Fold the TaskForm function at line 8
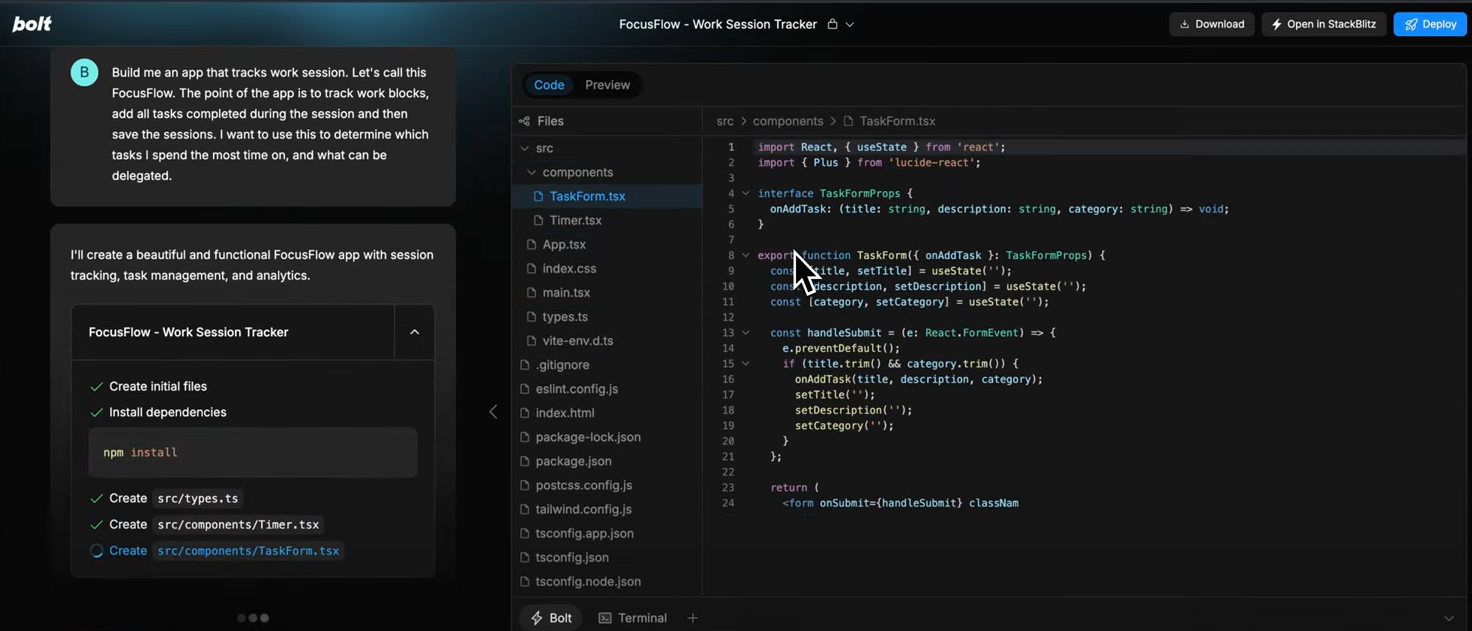Screen dimensions: 1472x631 [x=746, y=255]
